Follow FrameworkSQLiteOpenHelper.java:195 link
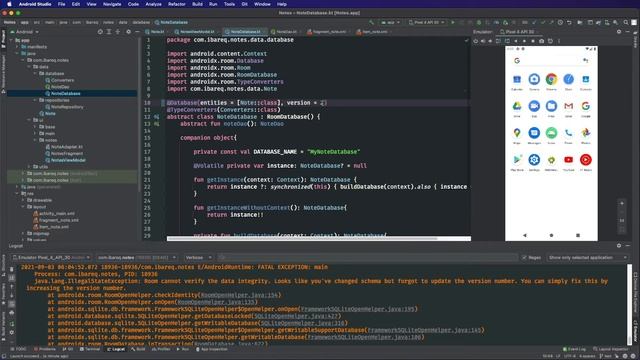 pyautogui.click(x=357, y=309)
